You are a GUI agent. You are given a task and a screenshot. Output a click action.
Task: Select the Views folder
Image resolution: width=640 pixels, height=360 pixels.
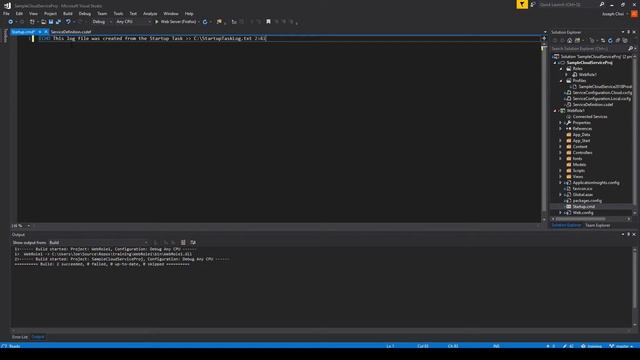tap(578, 176)
